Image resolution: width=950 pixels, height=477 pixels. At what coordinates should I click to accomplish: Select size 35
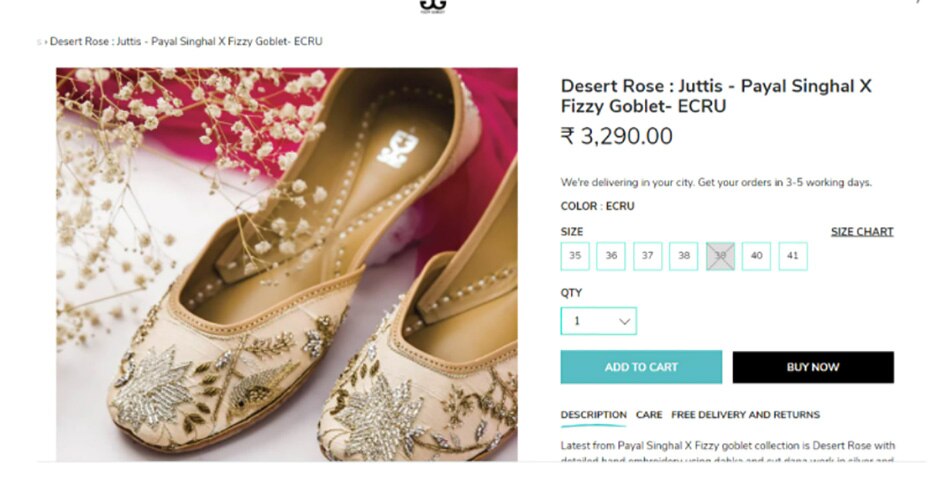575,256
